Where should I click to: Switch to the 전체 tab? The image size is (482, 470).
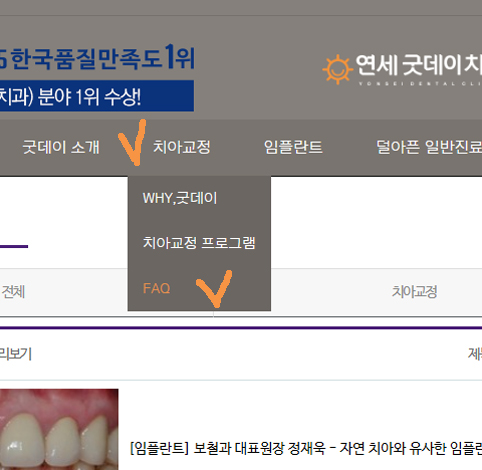tap(13, 292)
